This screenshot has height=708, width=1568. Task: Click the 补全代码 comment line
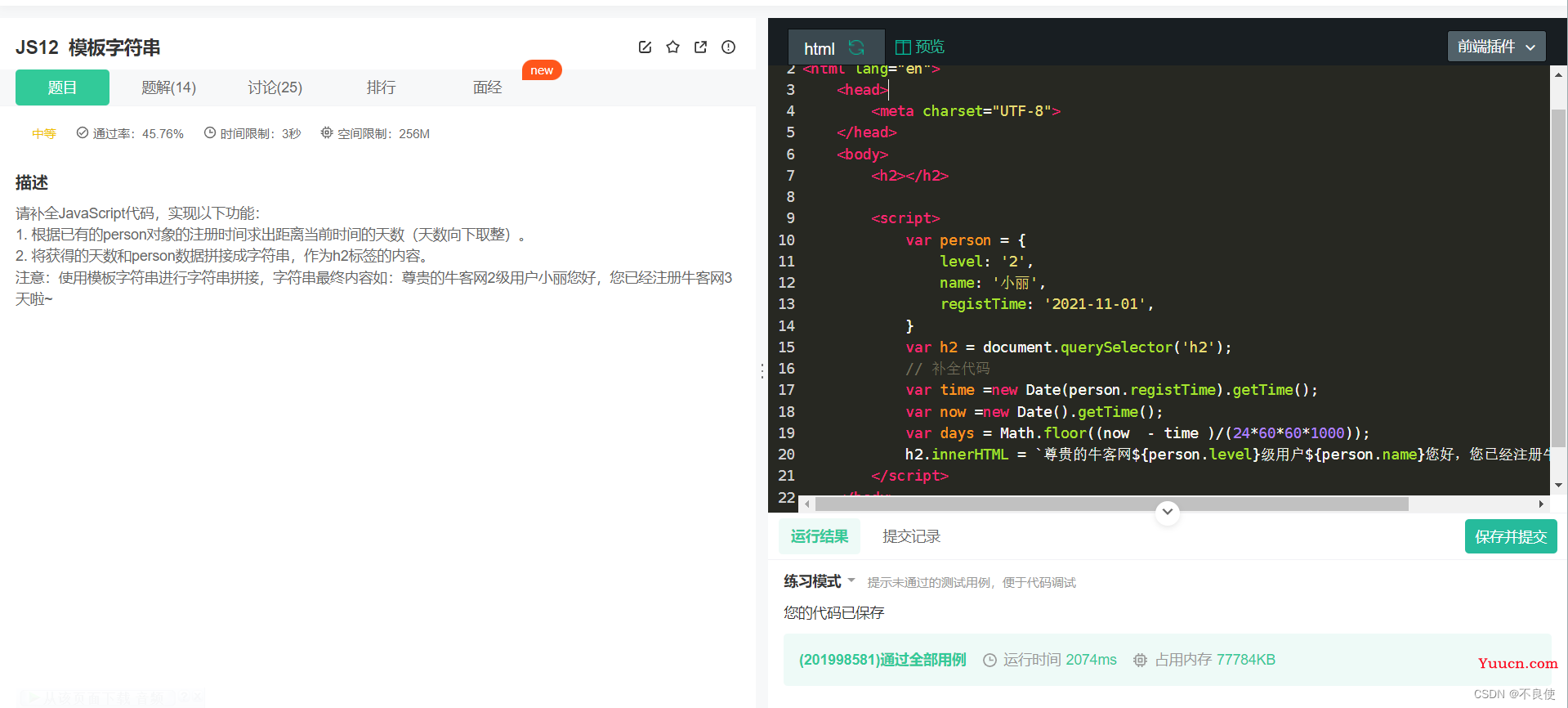[947, 369]
